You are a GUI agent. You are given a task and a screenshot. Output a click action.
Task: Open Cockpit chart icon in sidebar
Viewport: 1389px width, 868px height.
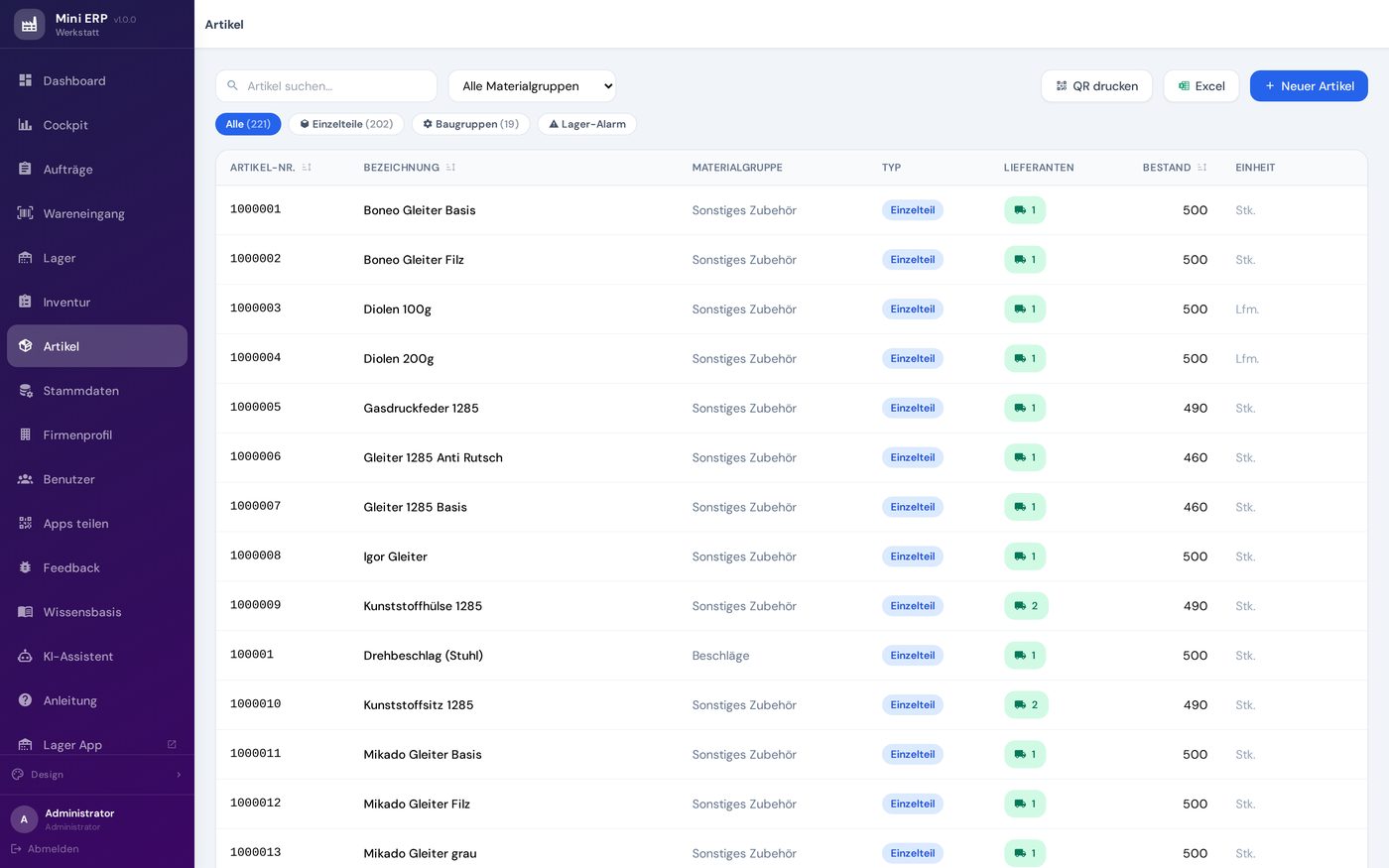pyautogui.click(x=26, y=125)
